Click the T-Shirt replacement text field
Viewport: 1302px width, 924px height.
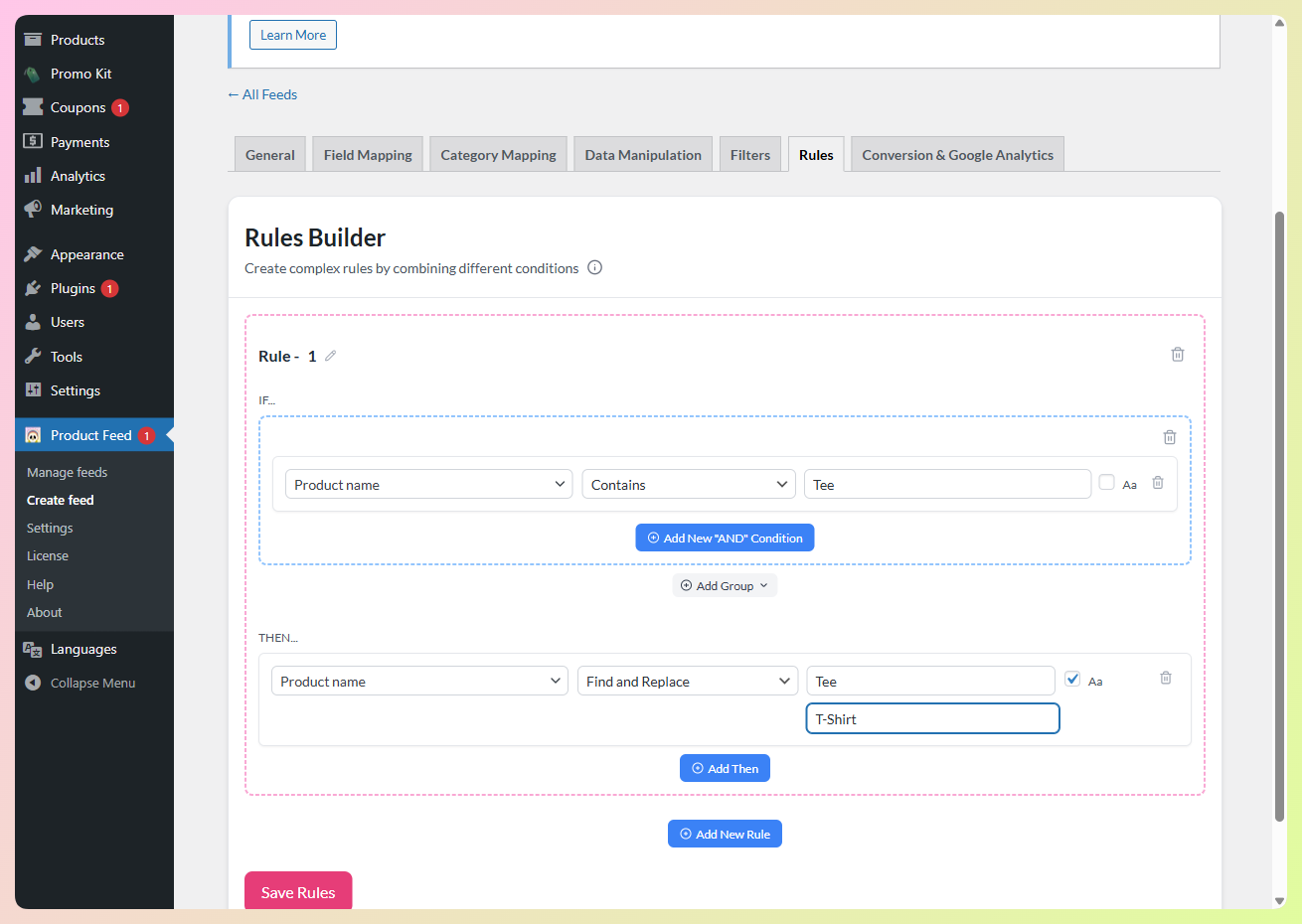(x=932, y=718)
